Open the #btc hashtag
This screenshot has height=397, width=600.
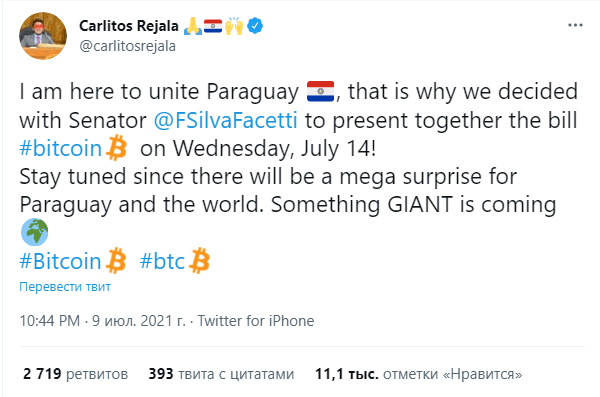tap(163, 261)
